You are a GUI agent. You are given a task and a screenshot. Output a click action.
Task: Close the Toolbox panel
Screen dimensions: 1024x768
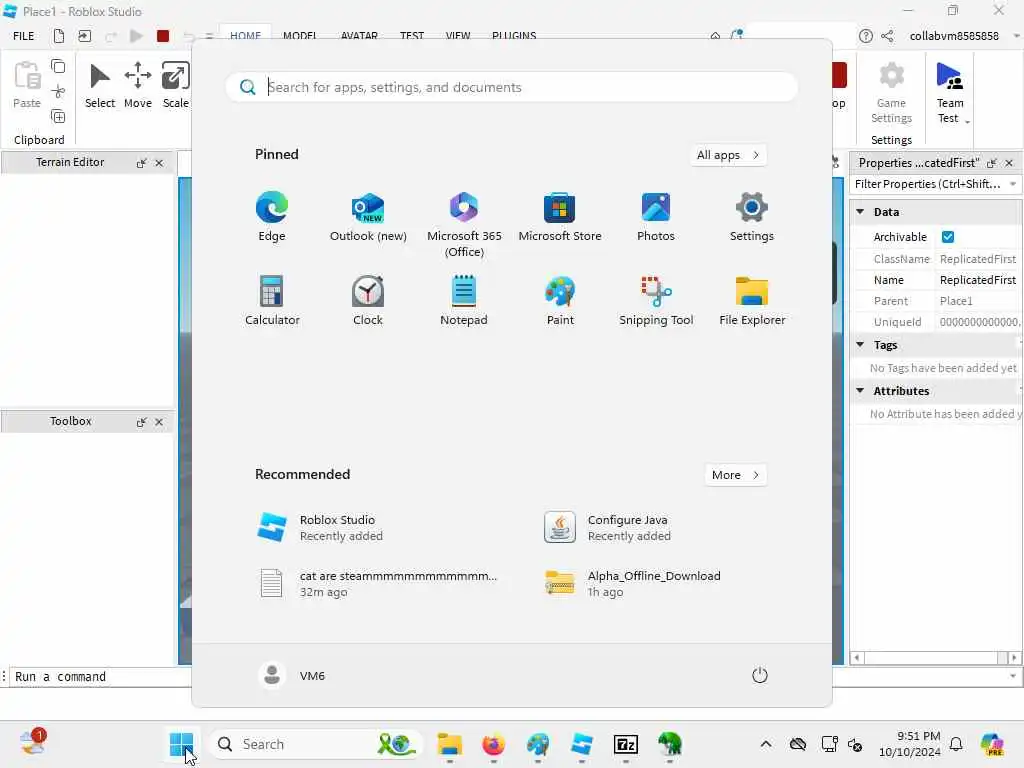(x=159, y=422)
